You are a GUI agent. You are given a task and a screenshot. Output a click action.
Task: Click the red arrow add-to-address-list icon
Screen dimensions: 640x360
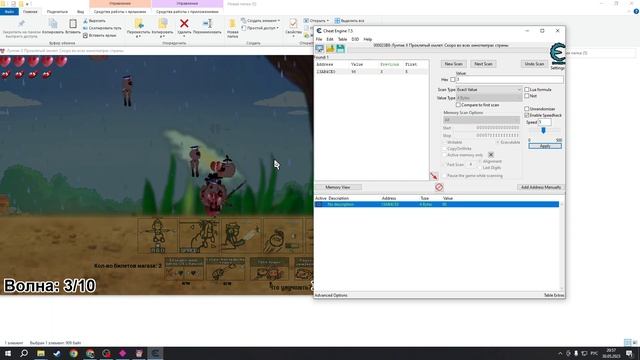pyautogui.click(x=434, y=176)
